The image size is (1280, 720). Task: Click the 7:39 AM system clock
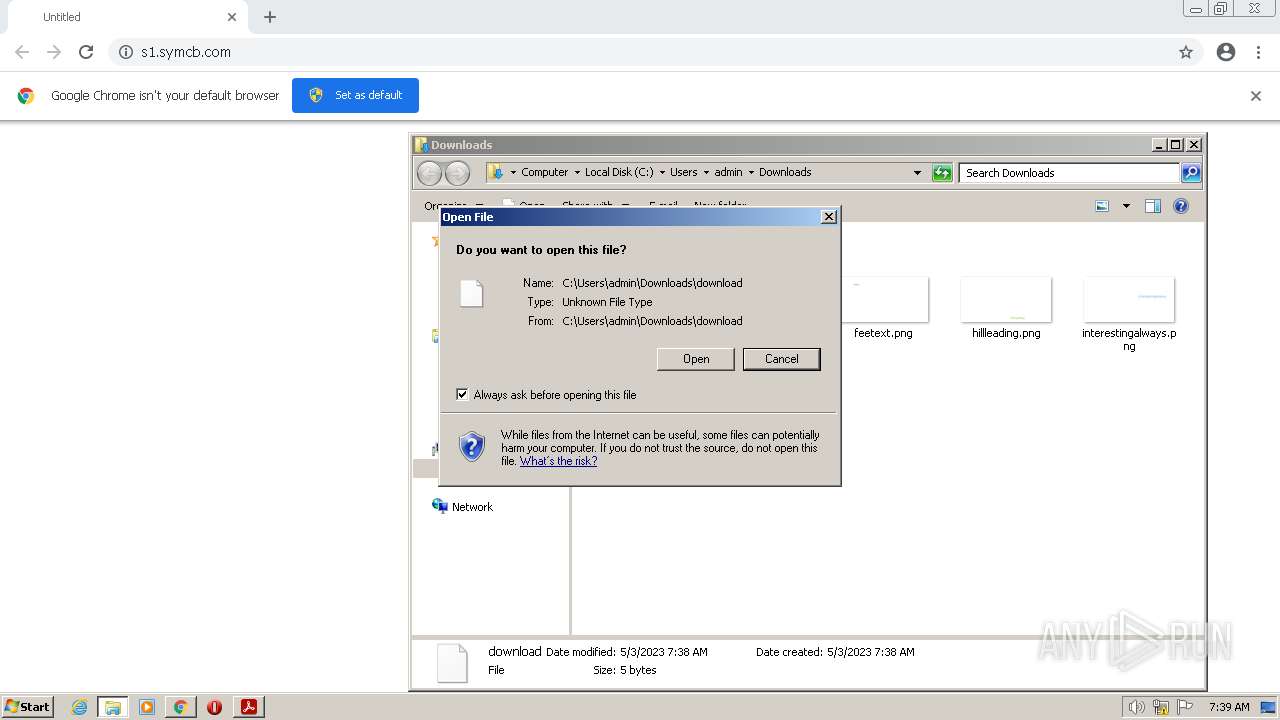1229,707
